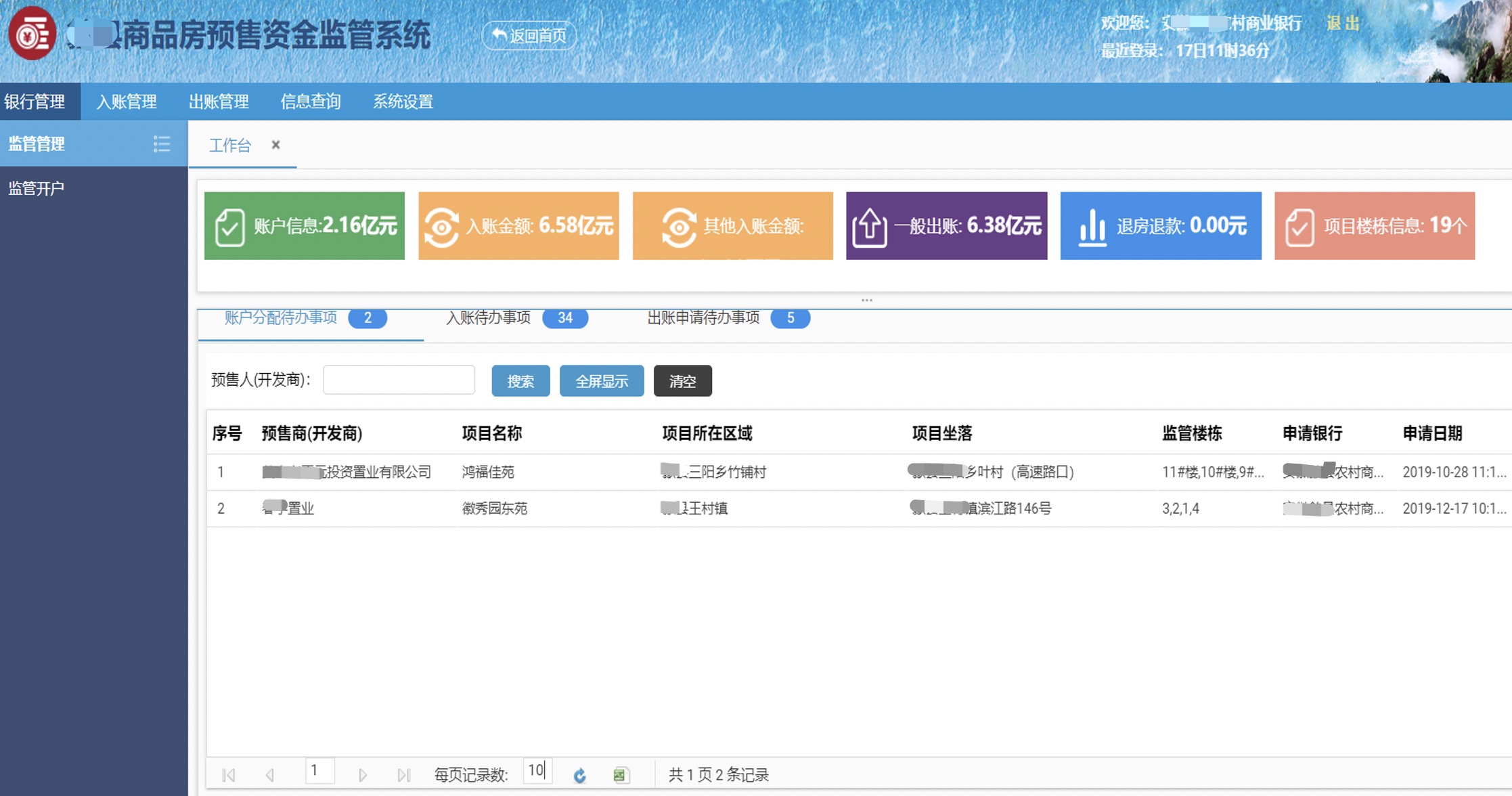
Task: Go to the next page arrow
Action: [363, 775]
